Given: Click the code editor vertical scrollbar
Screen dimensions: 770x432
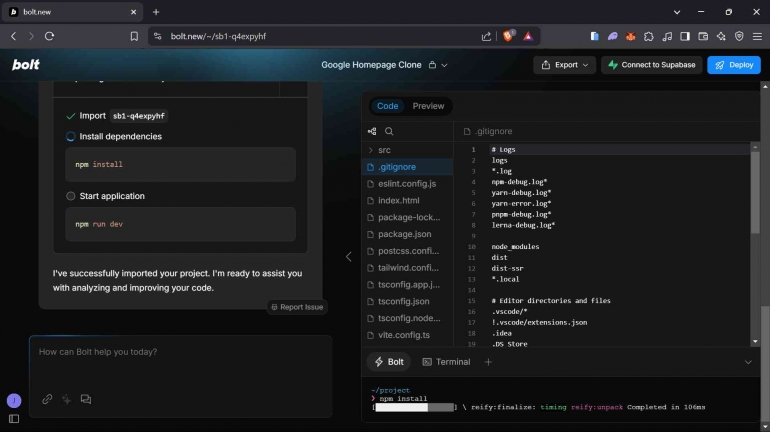Looking at the screenshot, I should [755, 192].
